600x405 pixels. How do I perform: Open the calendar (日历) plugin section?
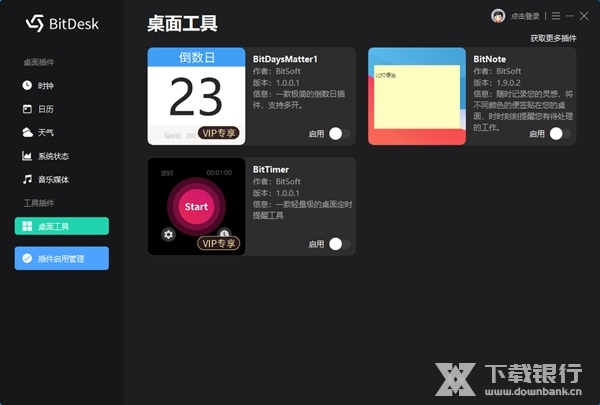(38, 109)
